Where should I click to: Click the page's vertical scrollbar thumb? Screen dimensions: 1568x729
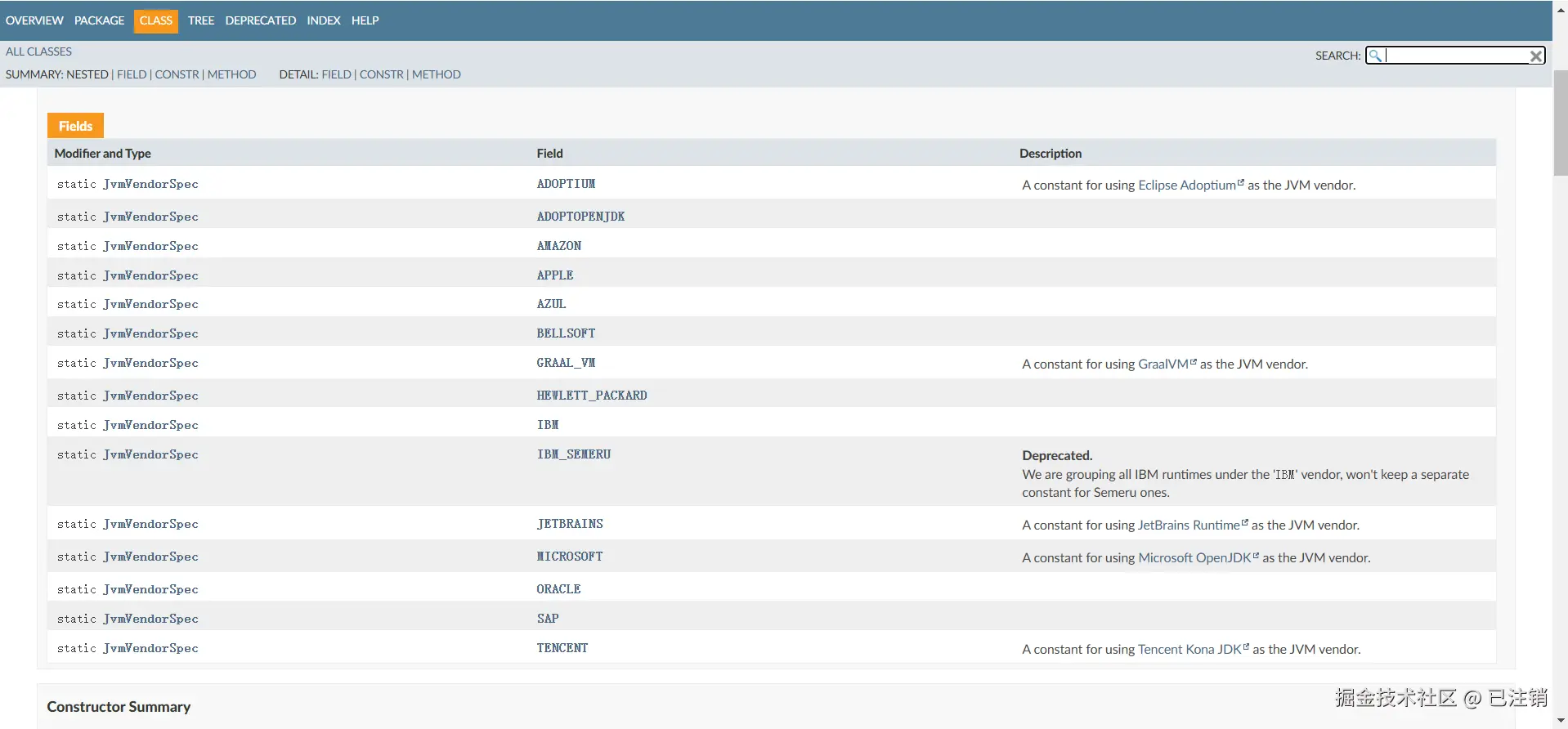pos(1561,123)
